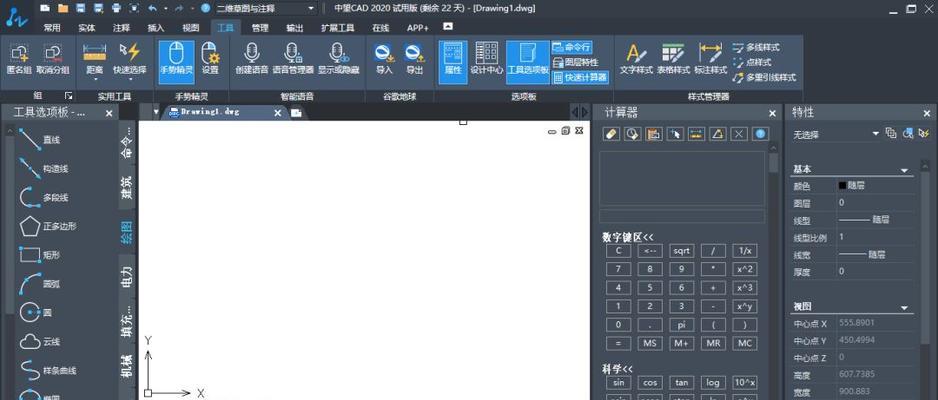The width and height of the screenshot is (938, 400).
Task: Open the 视图 (View) ribbon tab
Action: 191,28
